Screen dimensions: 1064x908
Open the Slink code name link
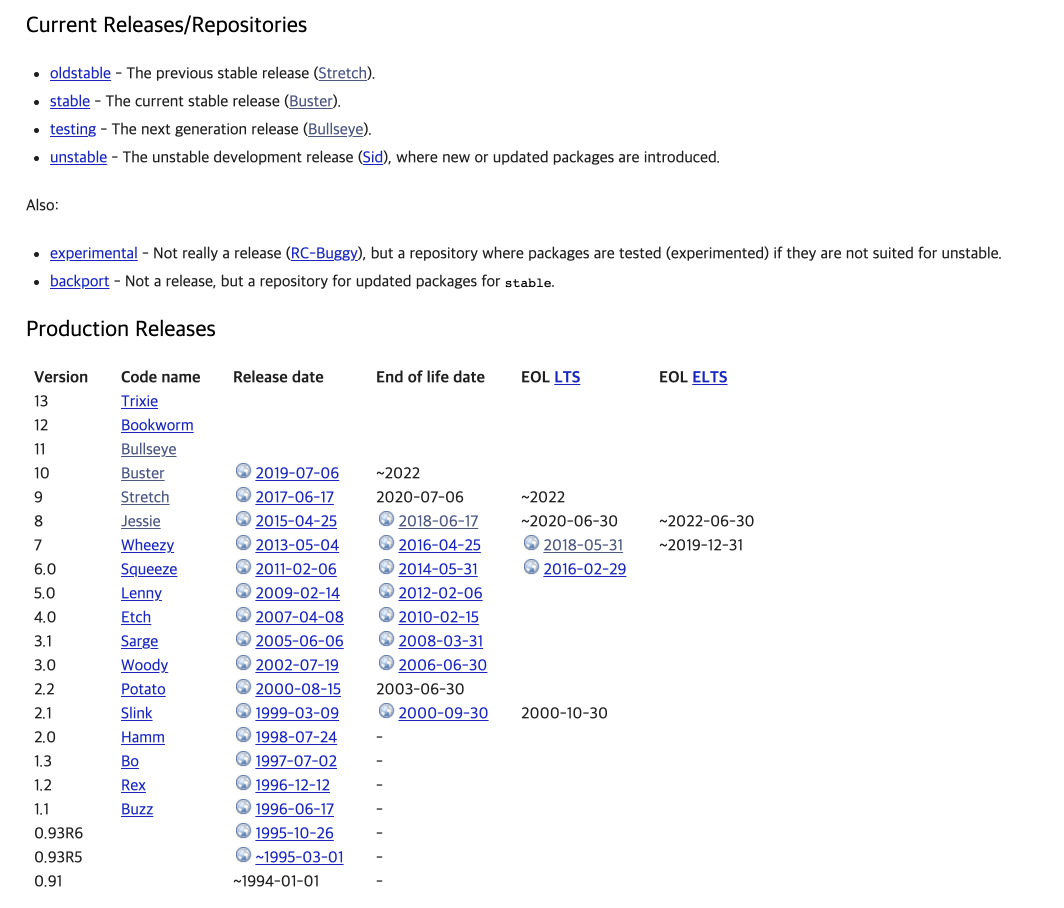coord(136,713)
